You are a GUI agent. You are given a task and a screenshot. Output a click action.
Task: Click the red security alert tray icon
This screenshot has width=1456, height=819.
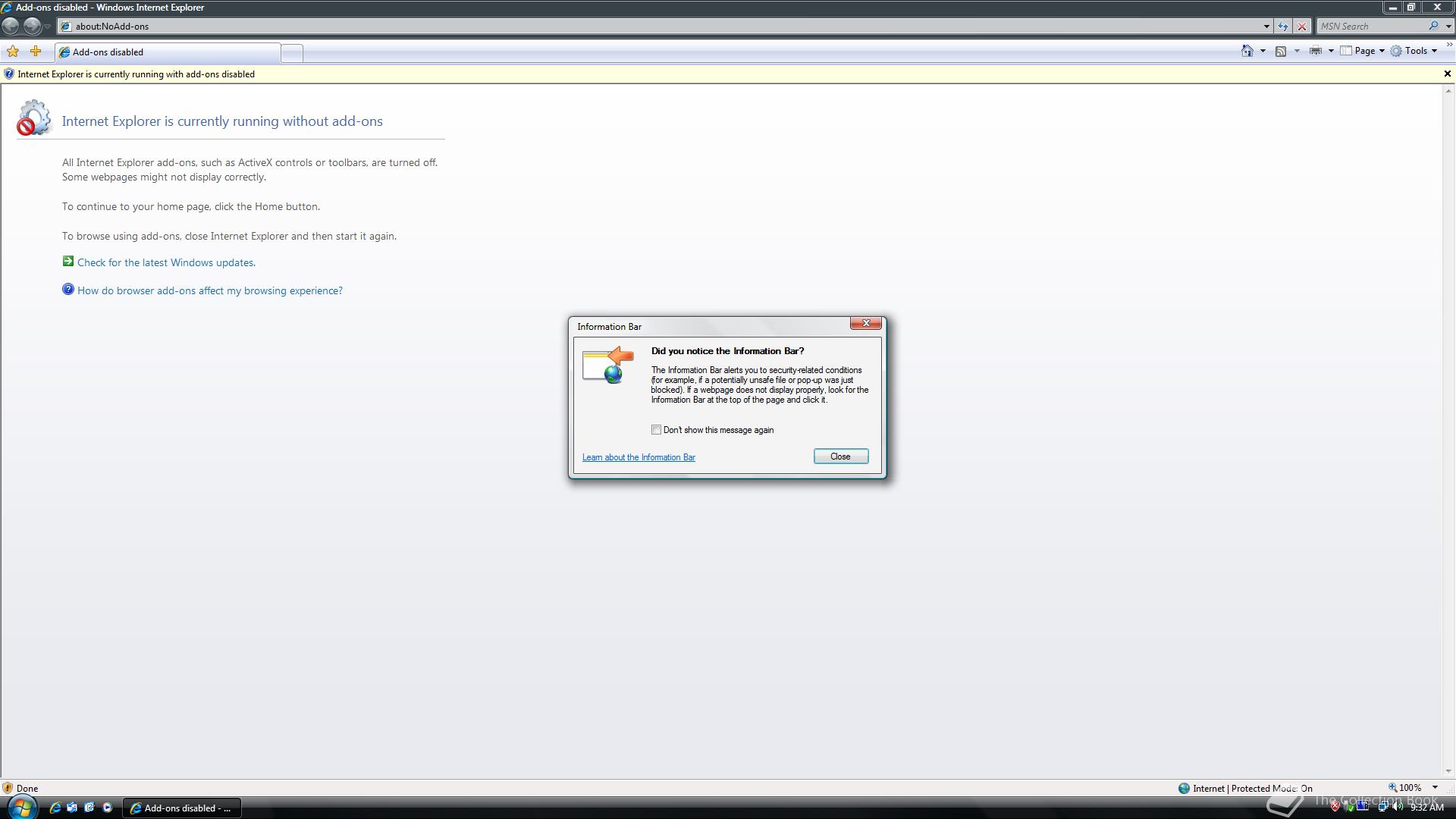[x=1335, y=807]
